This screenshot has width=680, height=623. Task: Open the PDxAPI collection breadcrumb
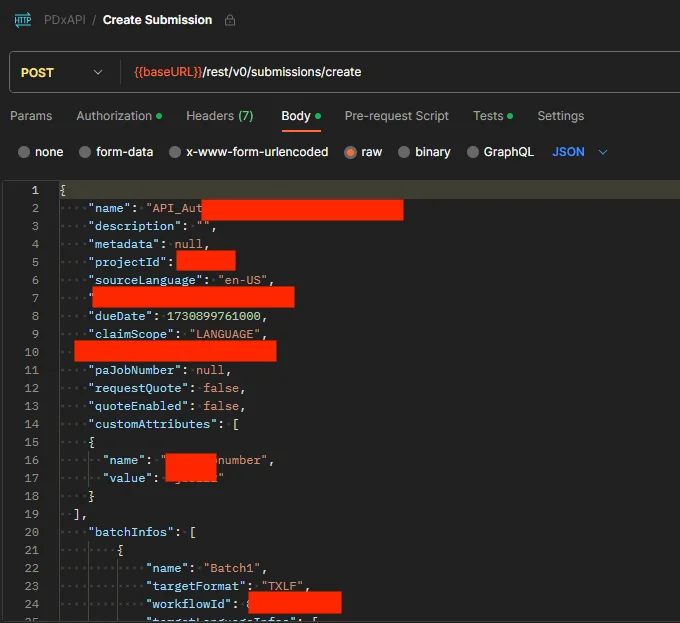pyautogui.click(x=65, y=20)
